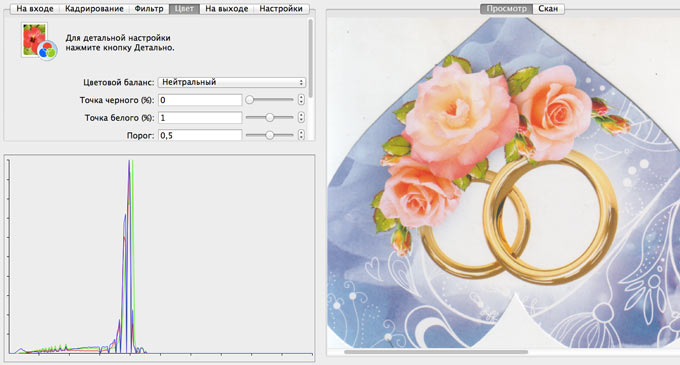The image size is (680, 365).
Task: Switch to the Скан view tab
Action: pos(548,9)
